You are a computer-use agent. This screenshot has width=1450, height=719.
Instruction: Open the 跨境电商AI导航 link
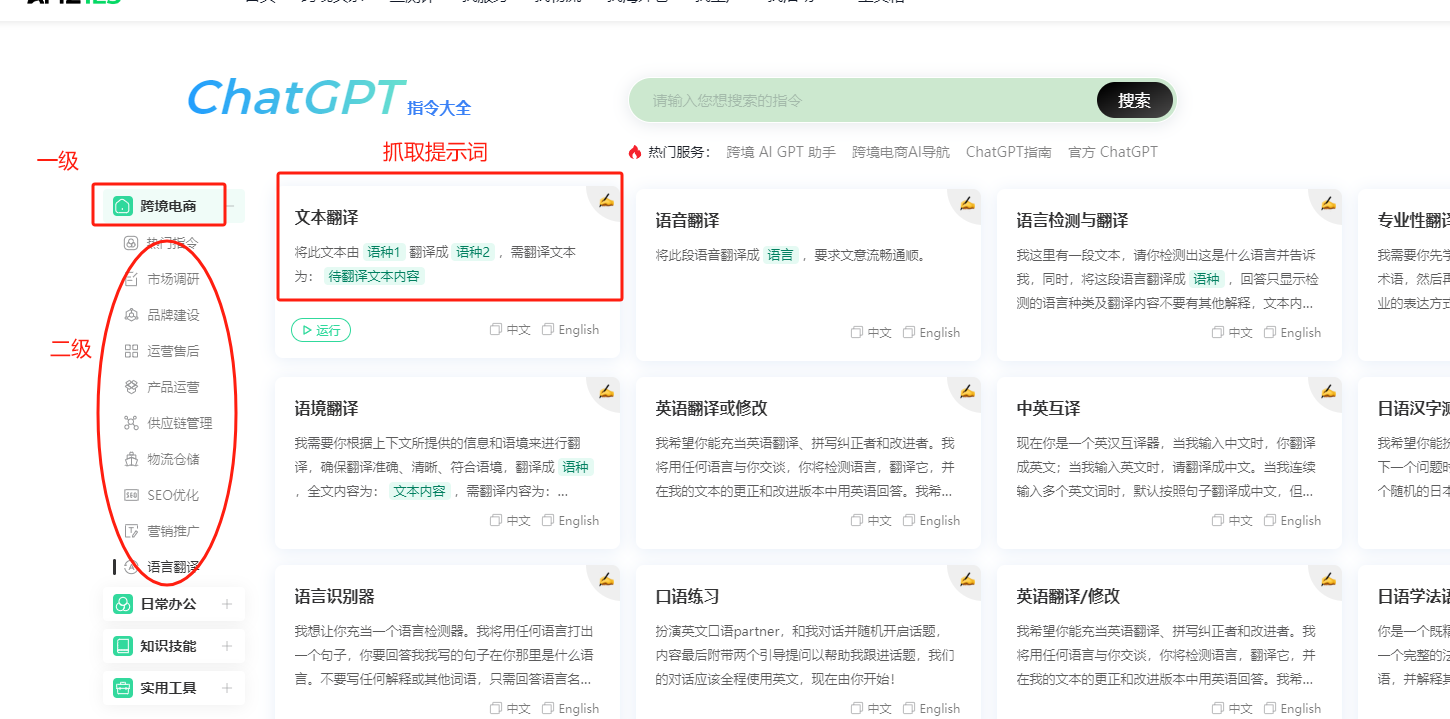click(x=901, y=152)
